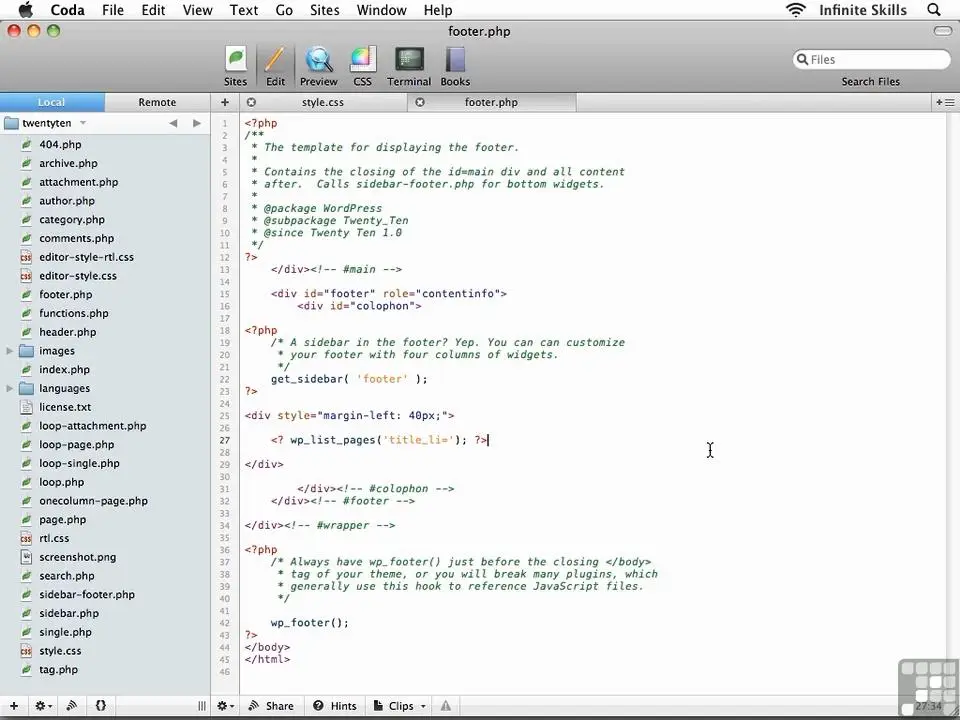This screenshot has width=960, height=720.
Task: Expand the images folder
Action: [x=9, y=351]
